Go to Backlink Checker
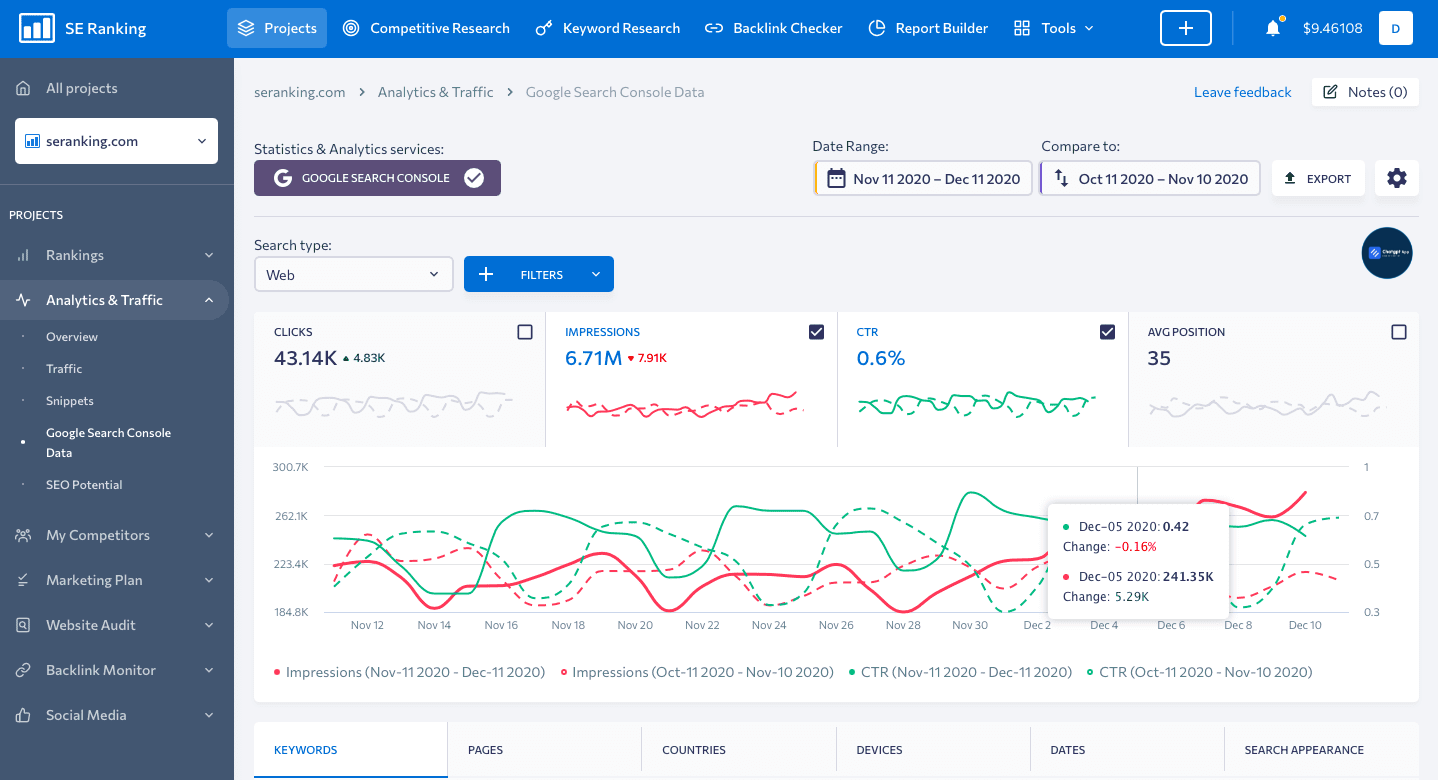Viewport: 1438px width, 780px height. 774,28
